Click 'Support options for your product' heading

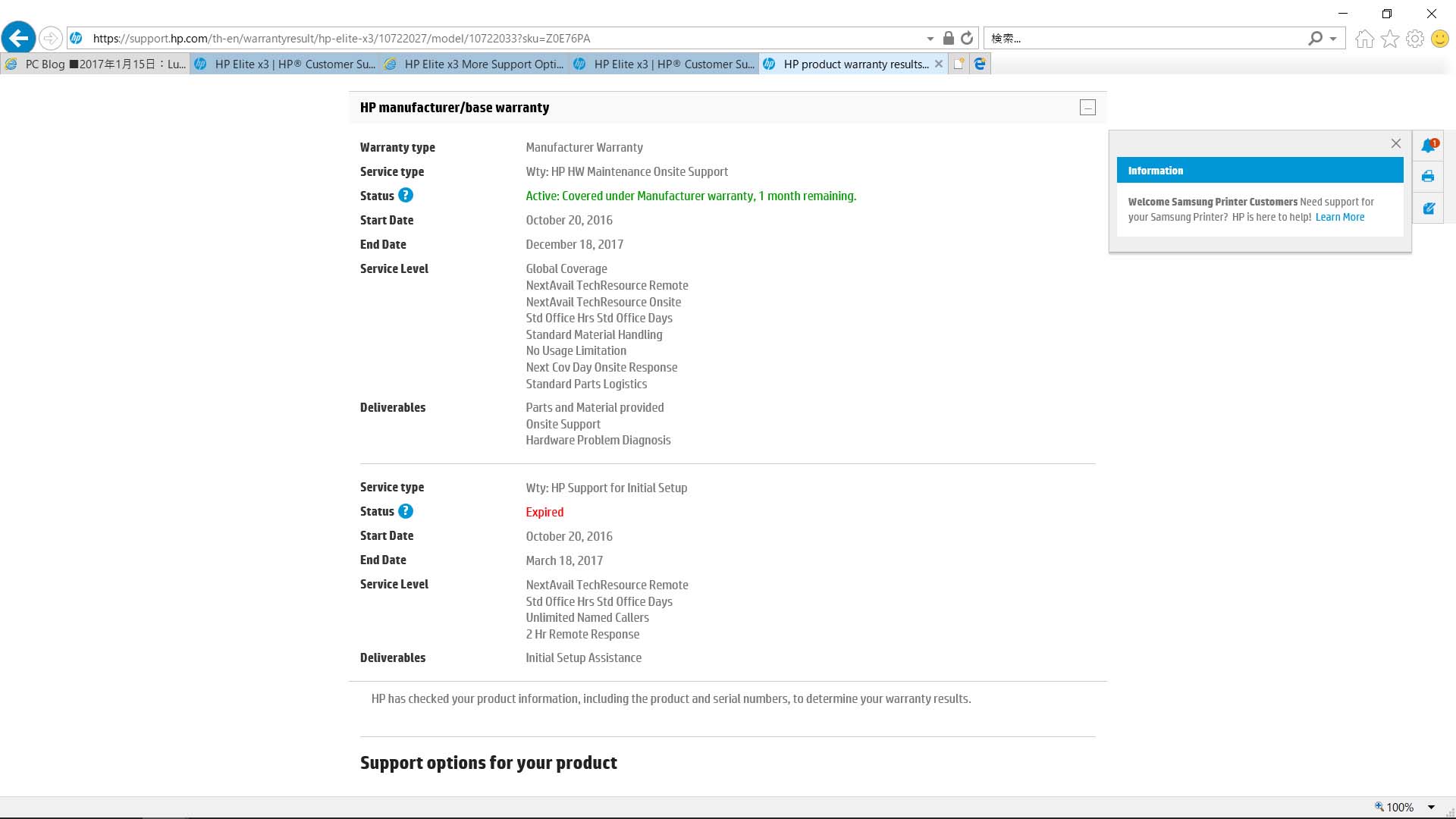point(488,763)
